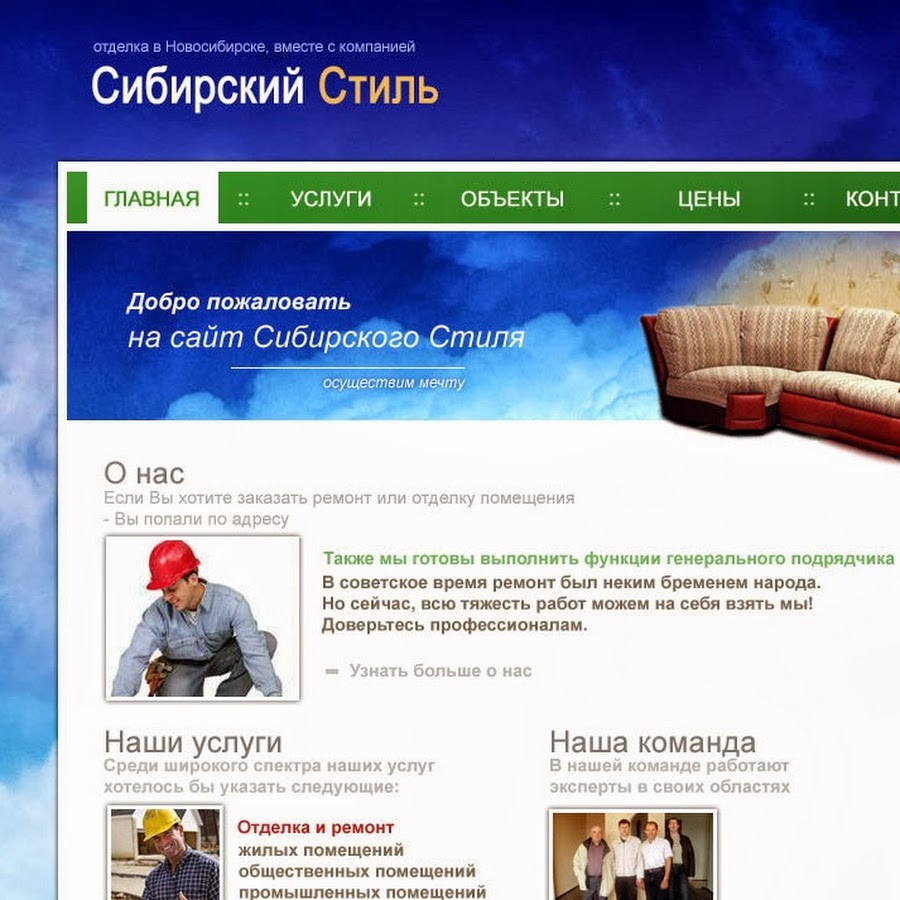Click the dash icon before Узнать больше
Screen dimensions: 900x900
[x=332, y=672]
